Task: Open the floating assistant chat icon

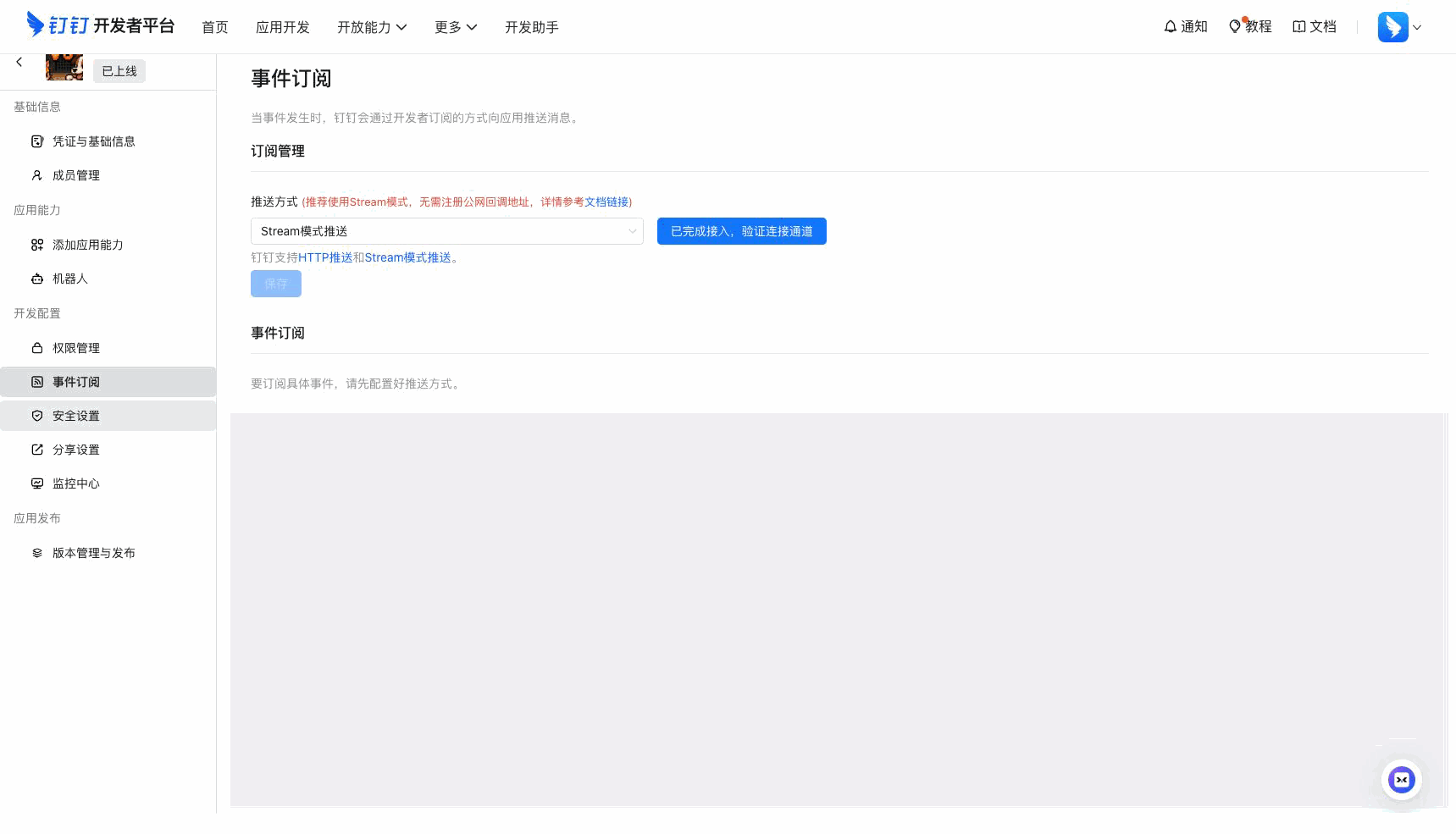Action: point(1401,780)
